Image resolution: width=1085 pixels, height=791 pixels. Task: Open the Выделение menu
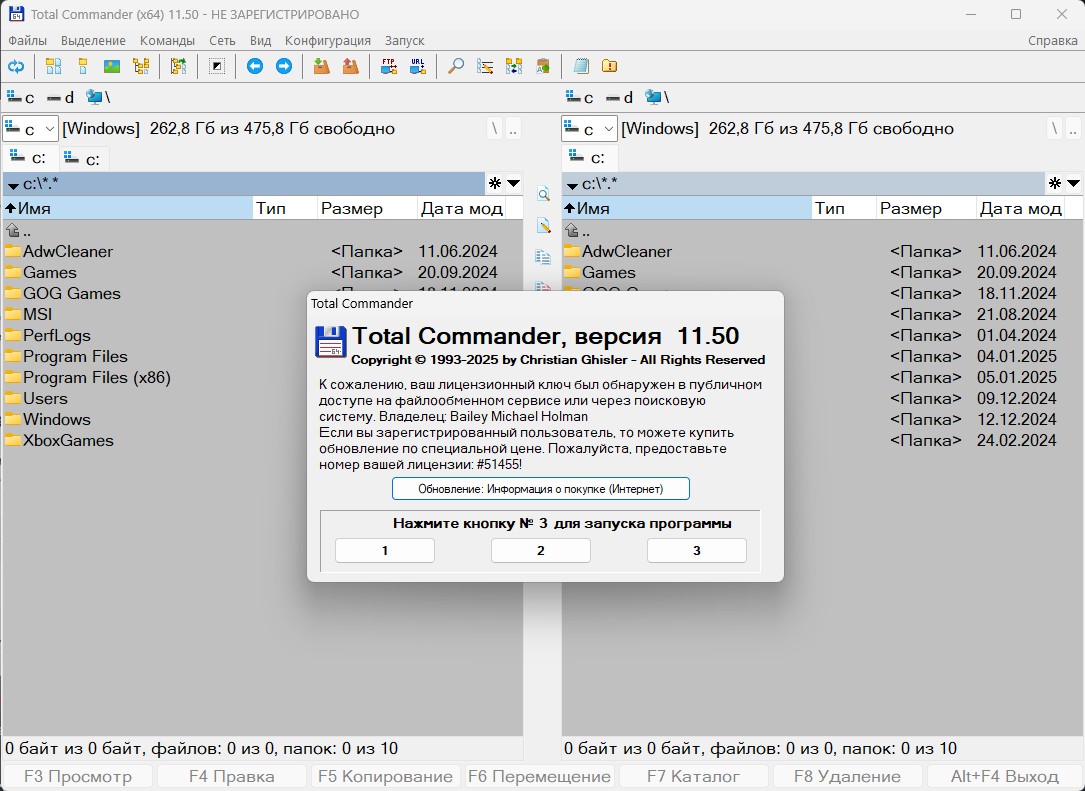[x=93, y=41]
